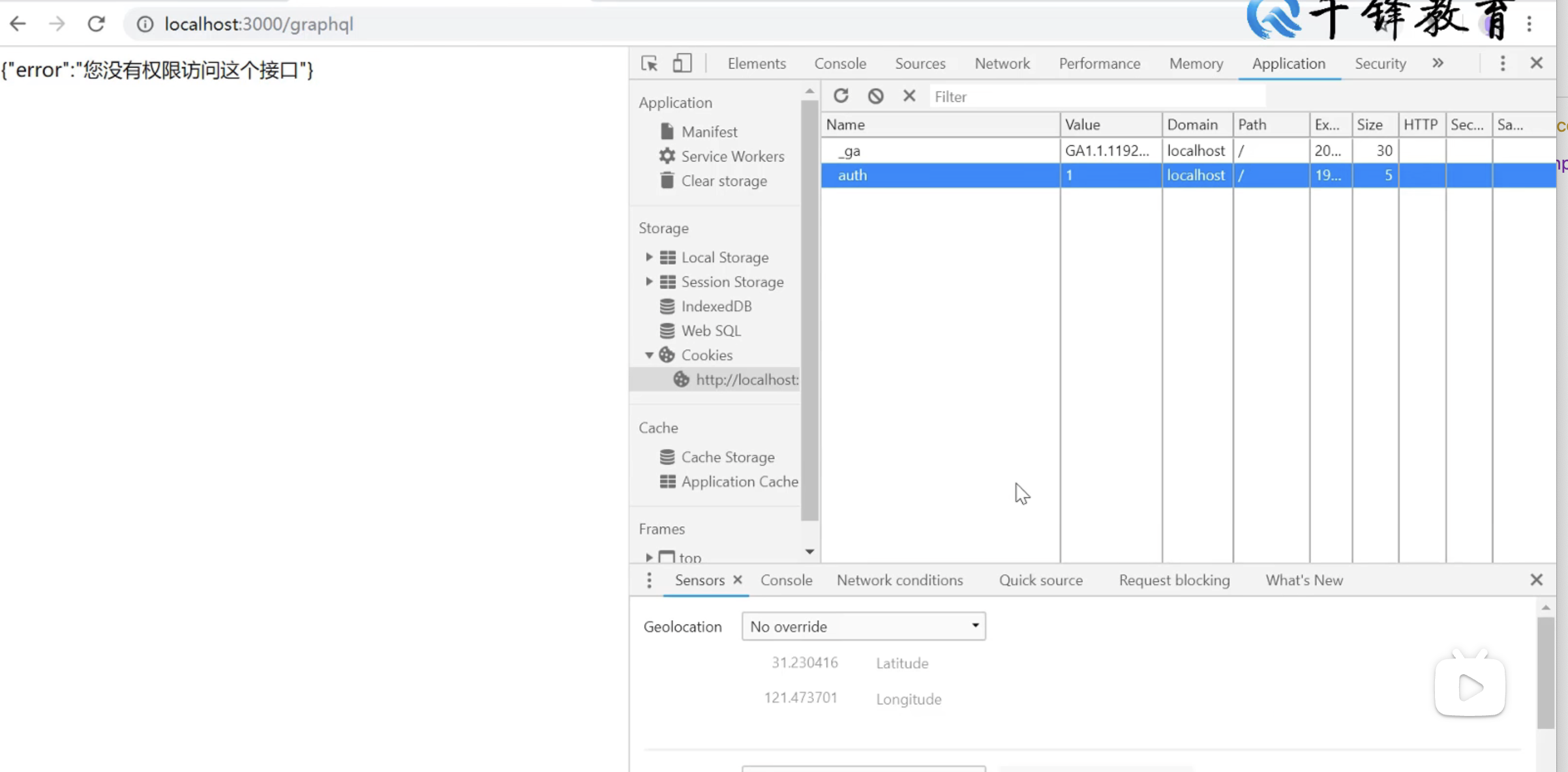This screenshot has height=772, width=1568.
Task: Toggle the device toolbar icon
Action: tap(682, 63)
